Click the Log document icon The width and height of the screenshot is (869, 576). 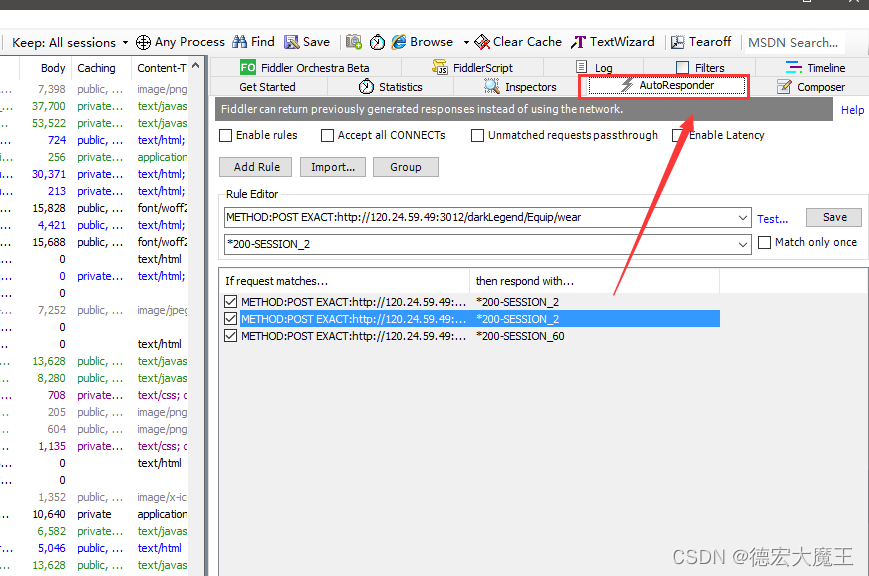581,67
